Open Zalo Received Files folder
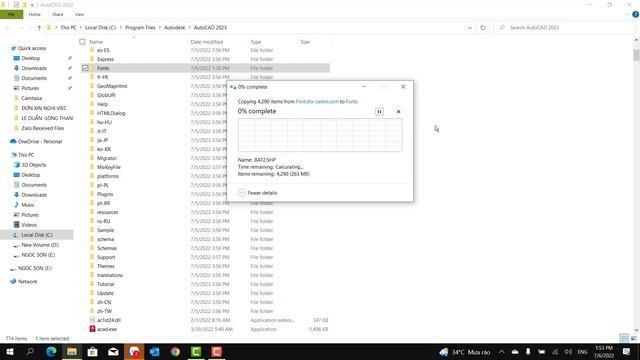The width and height of the screenshot is (640, 360). coord(42,128)
